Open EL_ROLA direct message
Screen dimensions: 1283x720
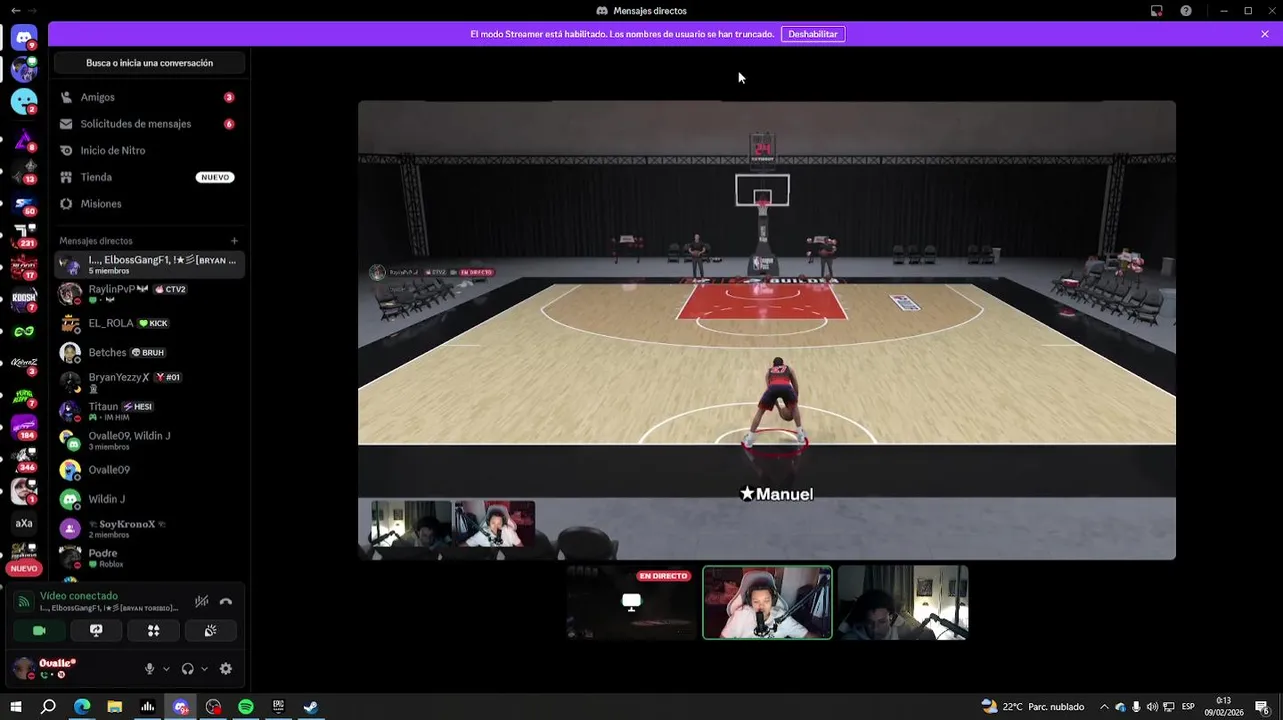pos(149,323)
